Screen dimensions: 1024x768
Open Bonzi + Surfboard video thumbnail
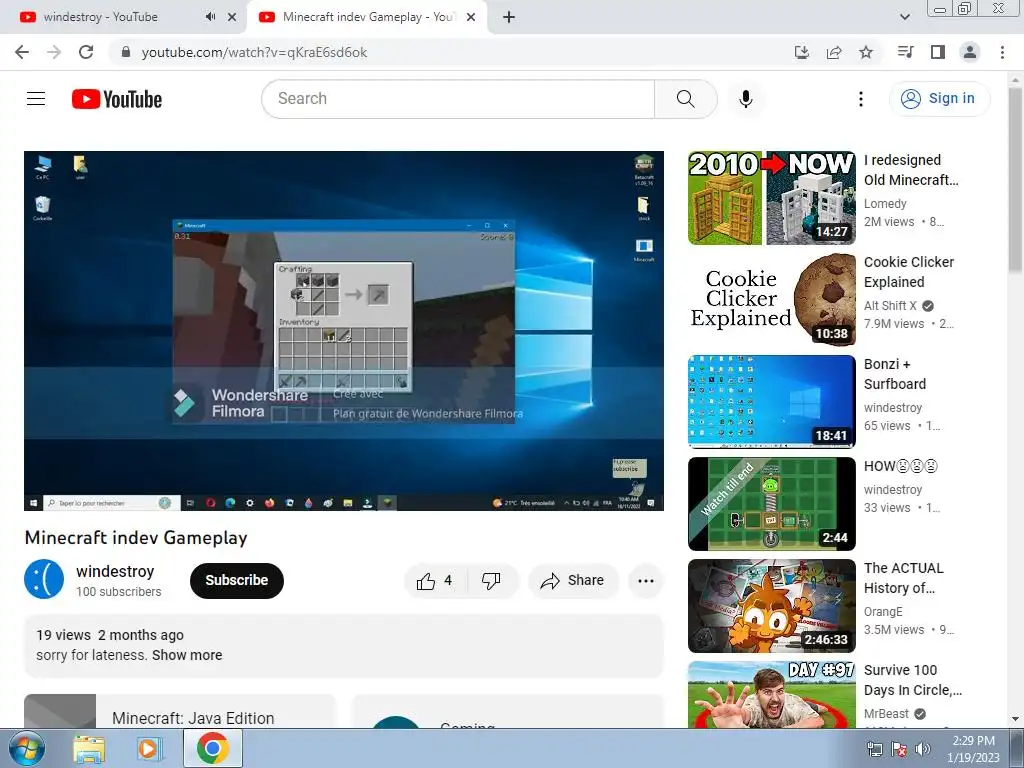point(771,402)
